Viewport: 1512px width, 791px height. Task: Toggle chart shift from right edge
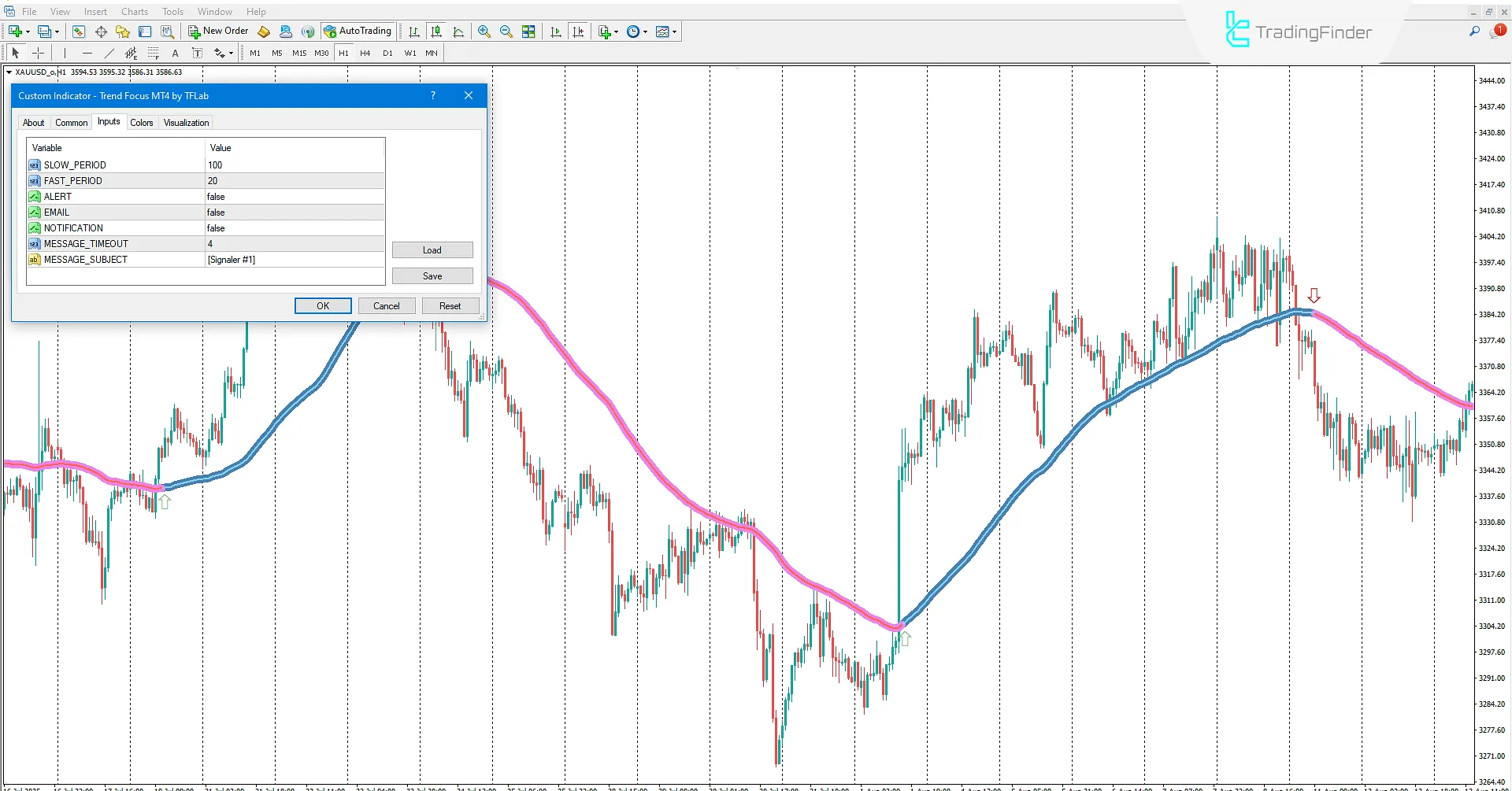(x=579, y=31)
